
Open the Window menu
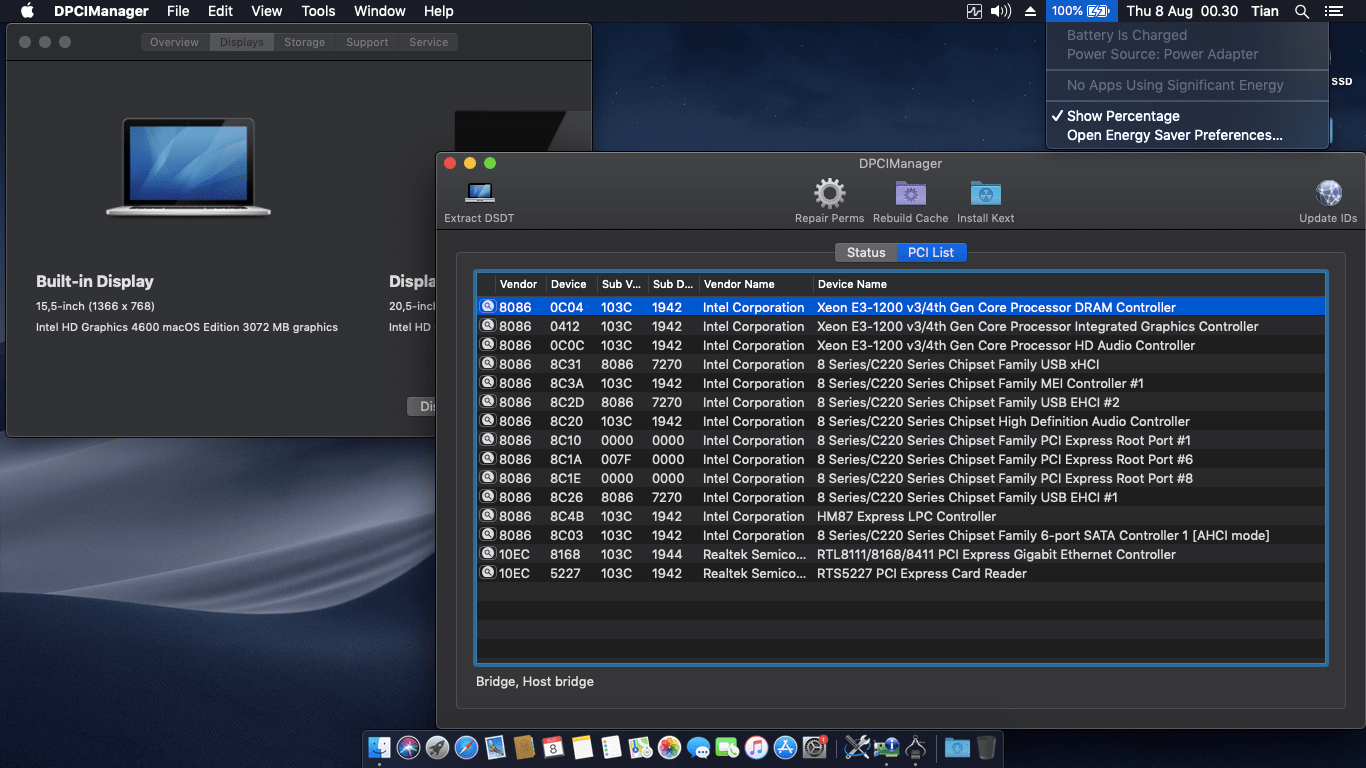click(x=380, y=11)
